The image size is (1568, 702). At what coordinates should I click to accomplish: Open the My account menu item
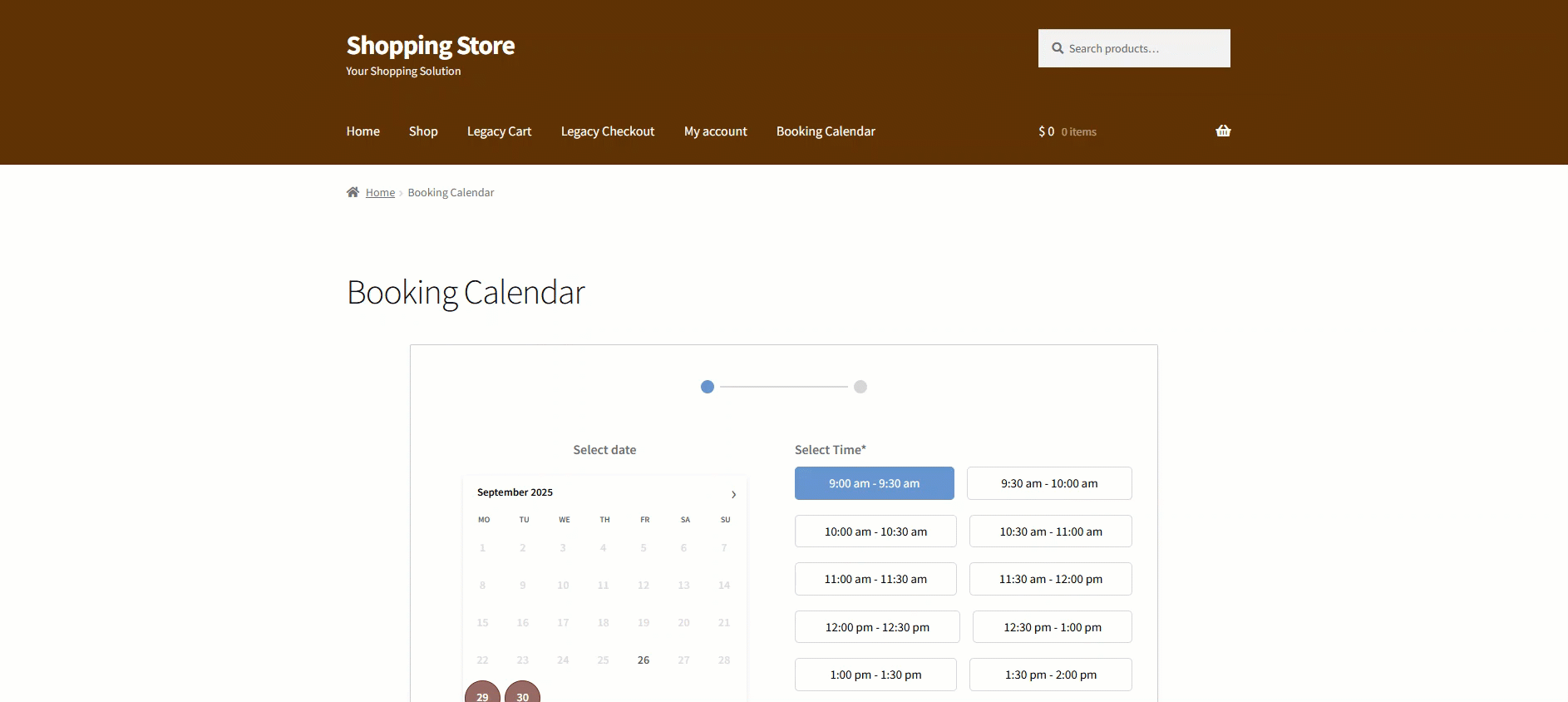pos(715,131)
